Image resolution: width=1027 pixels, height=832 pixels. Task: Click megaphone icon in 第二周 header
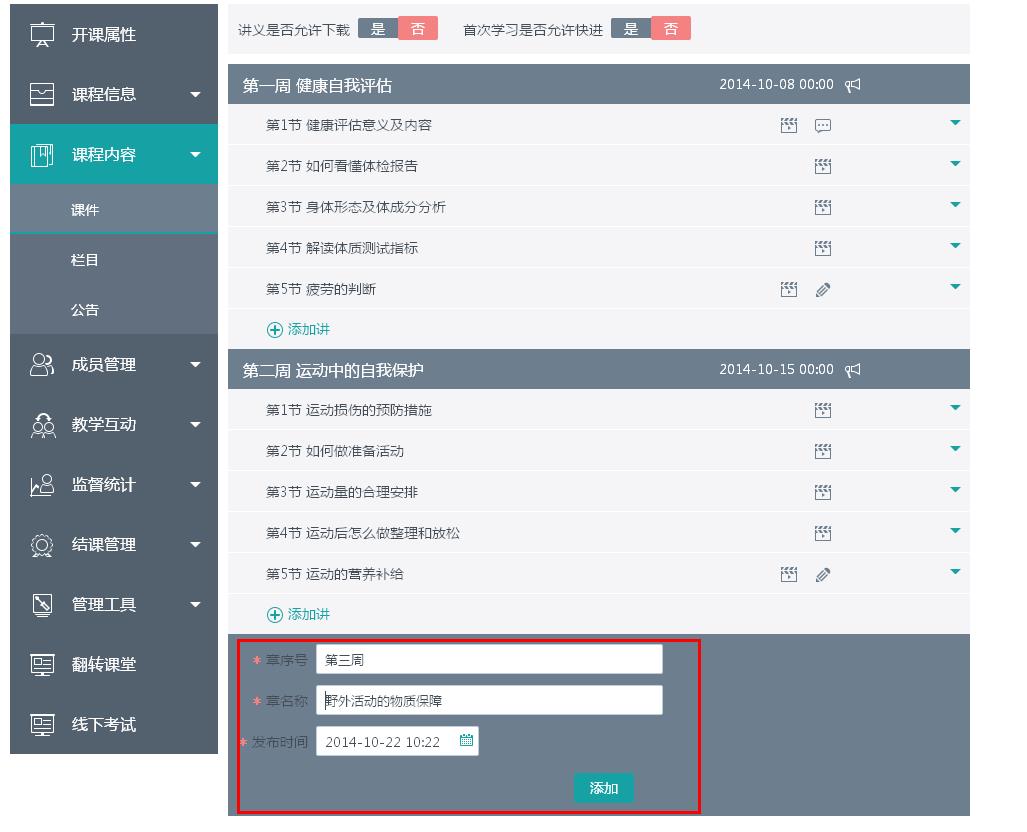tap(853, 370)
